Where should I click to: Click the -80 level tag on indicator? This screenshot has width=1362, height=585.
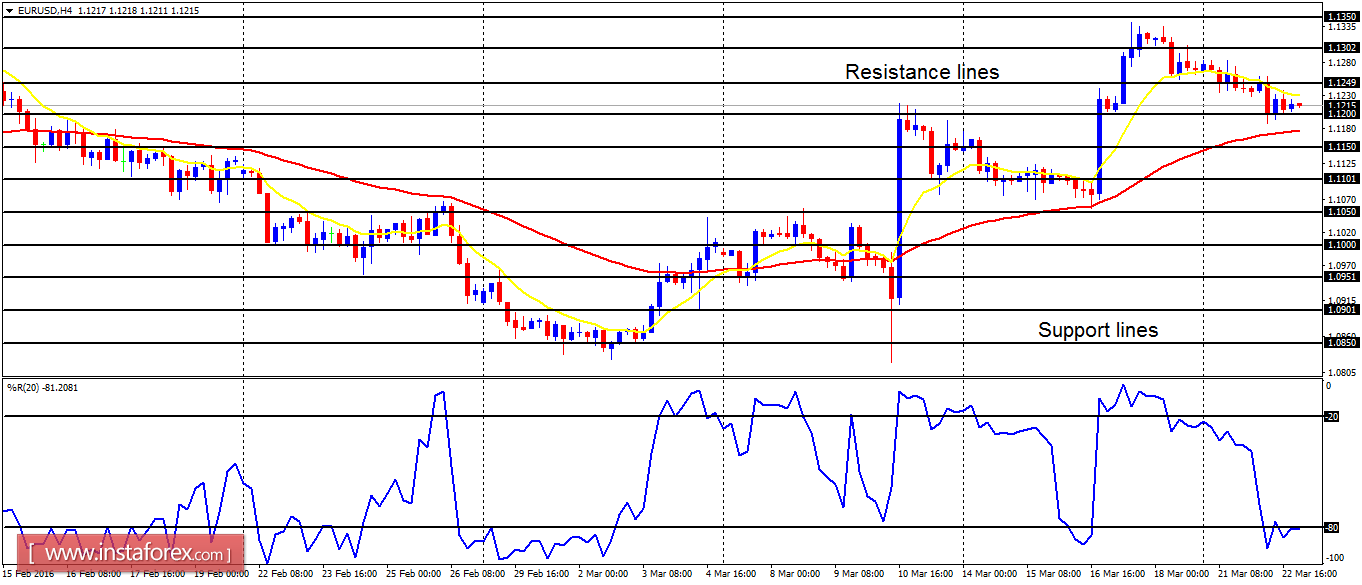pos(1331,527)
